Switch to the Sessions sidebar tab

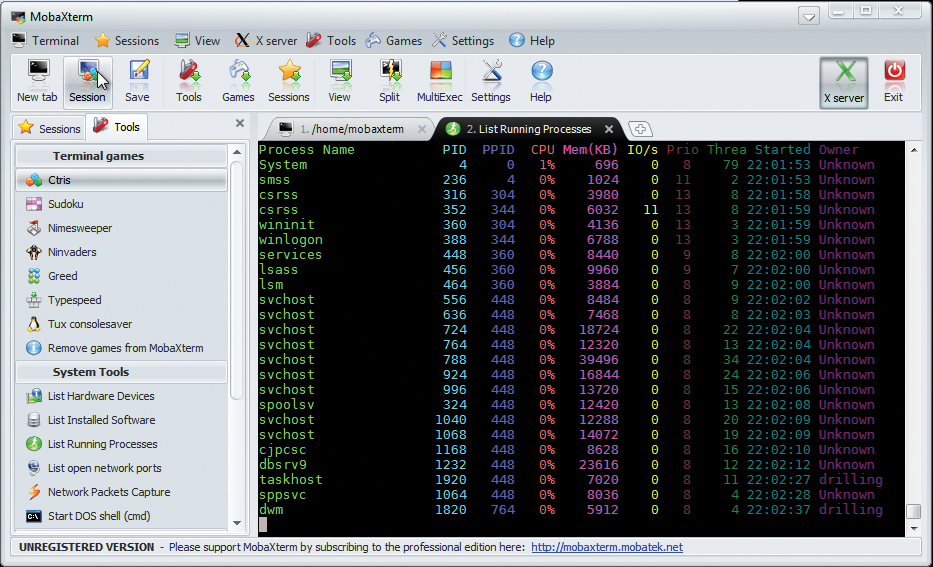tap(50, 128)
